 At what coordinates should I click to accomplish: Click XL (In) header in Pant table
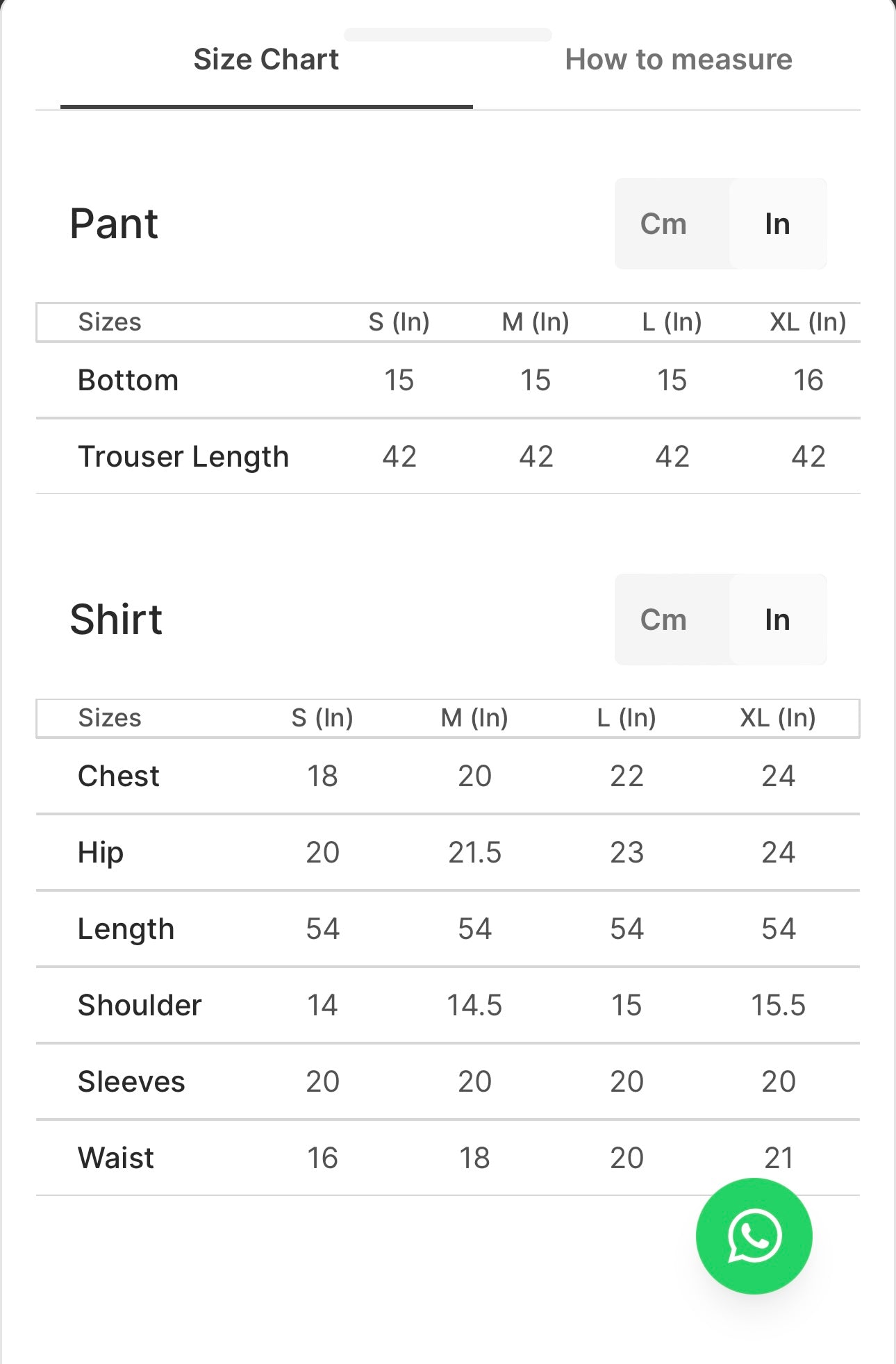(x=807, y=322)
